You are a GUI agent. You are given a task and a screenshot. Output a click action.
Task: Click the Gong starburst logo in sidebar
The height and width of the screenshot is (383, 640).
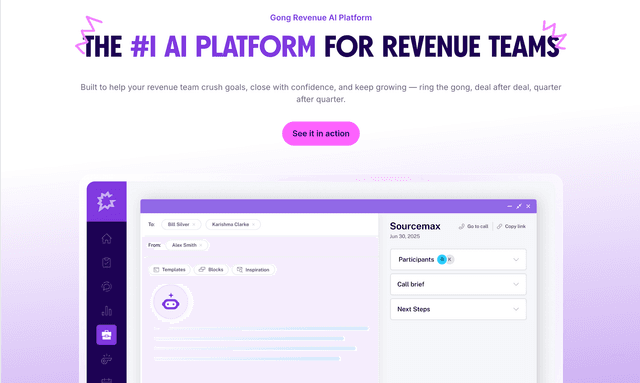(106, 201)
